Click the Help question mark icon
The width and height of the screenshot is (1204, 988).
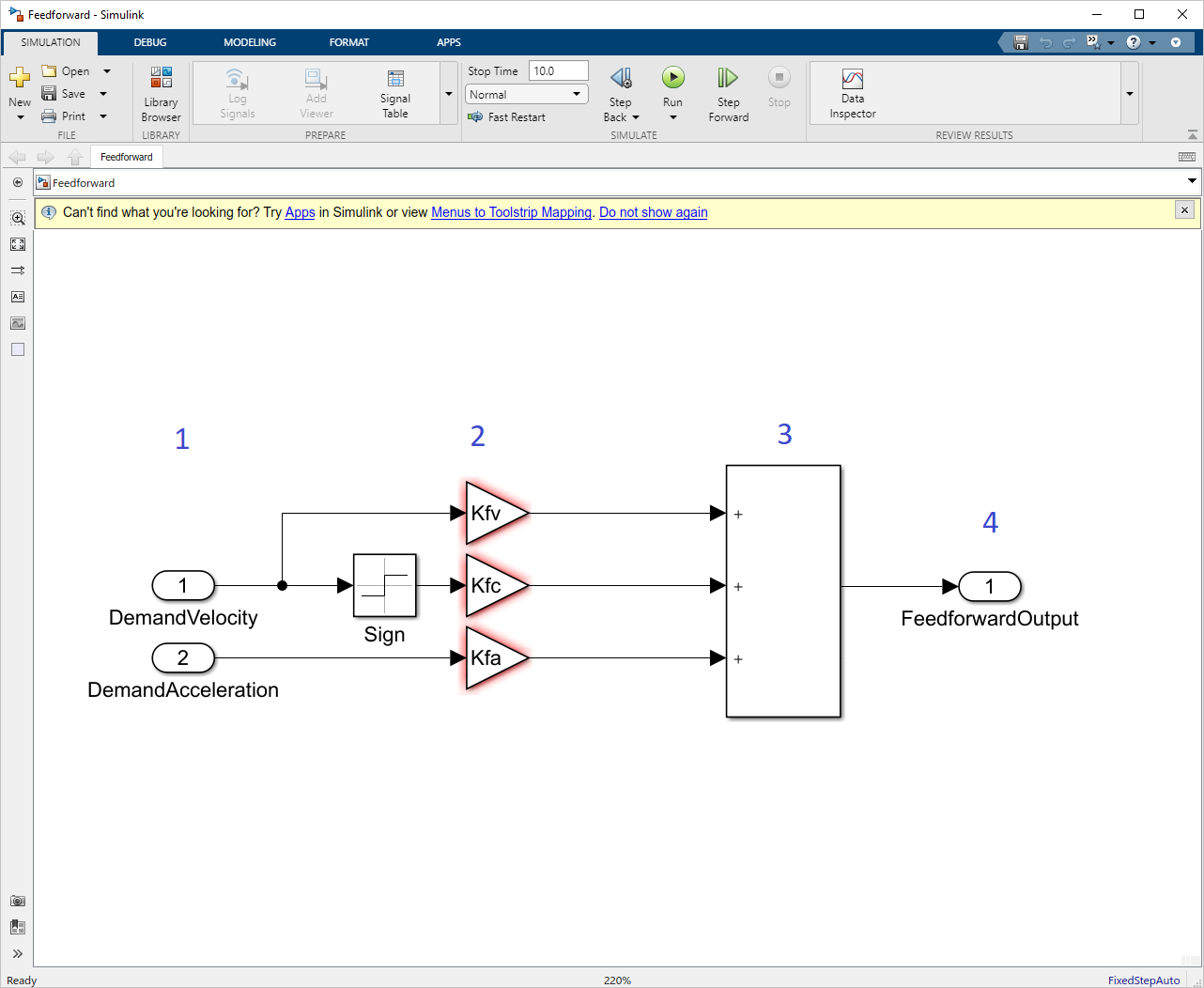coord(1134,42)
